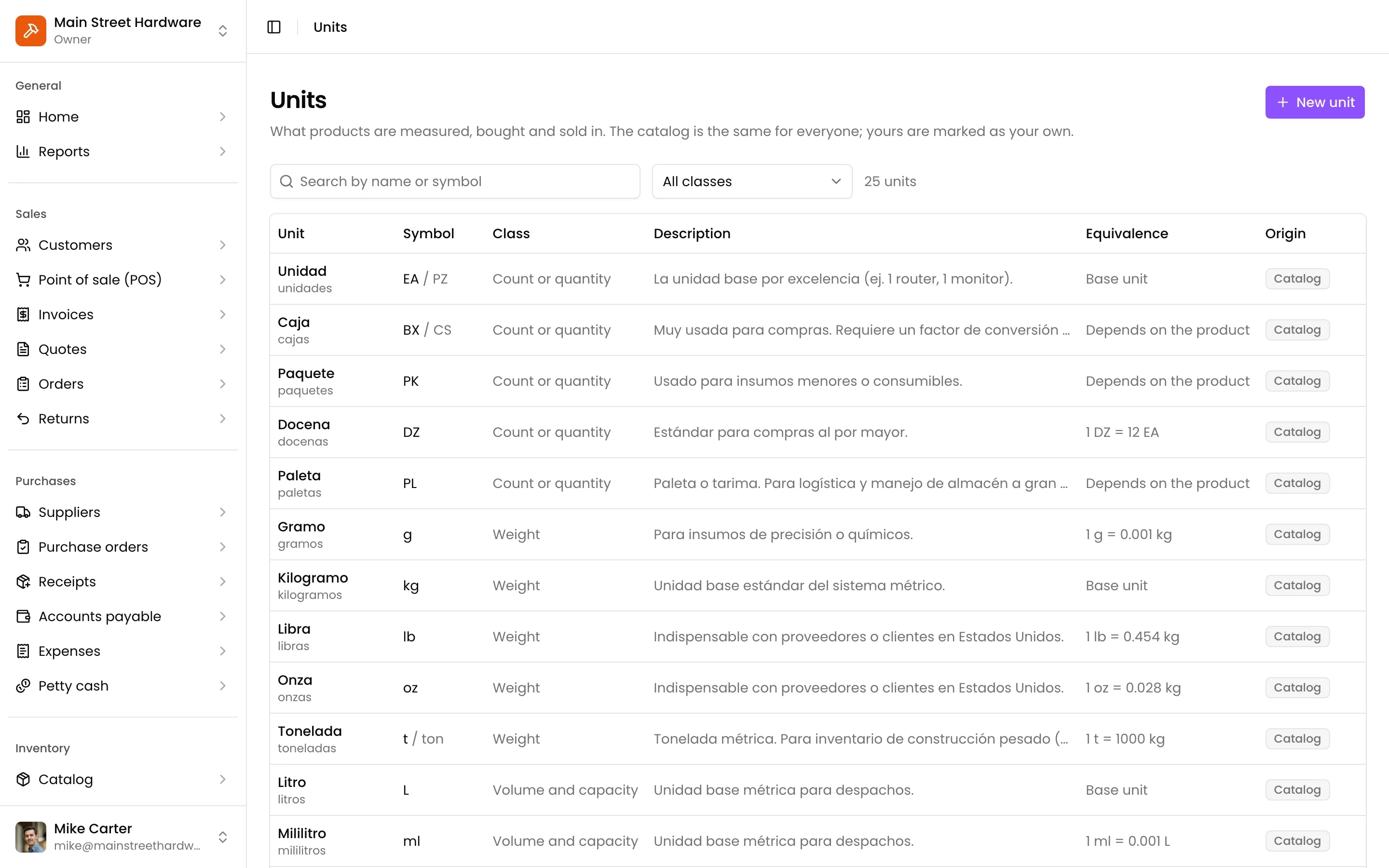Click the Reports bar chart icon

tap(23, 151)
